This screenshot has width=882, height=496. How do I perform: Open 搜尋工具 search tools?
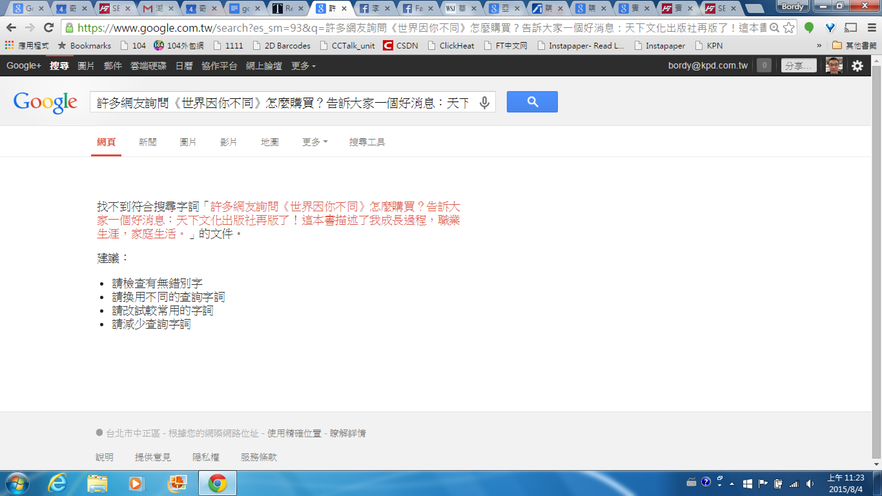367,142
